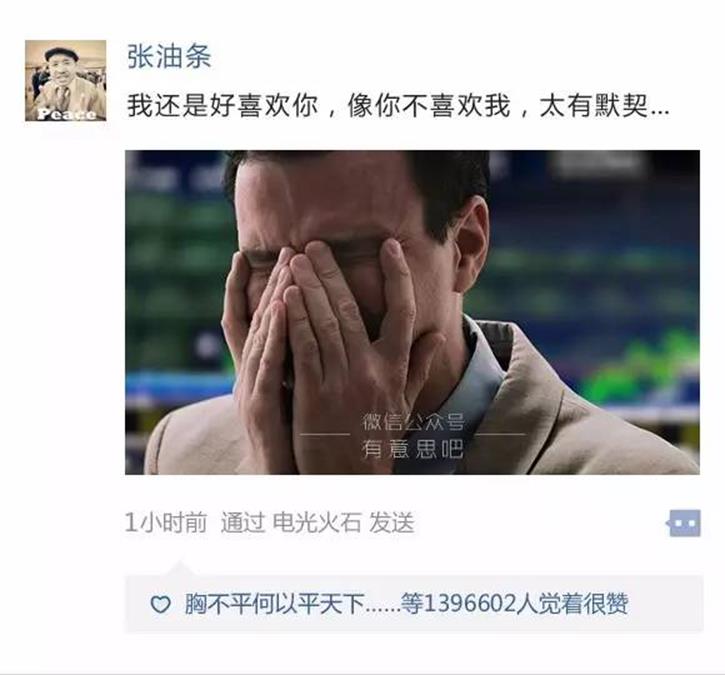Open the 电光火石 source app link
The width and height of the screenshot is (725, 675).
[317, 523]
